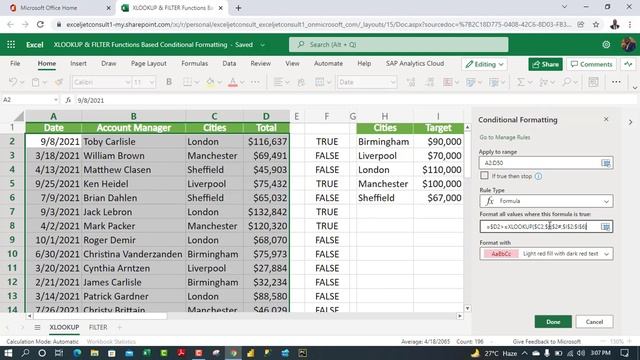The image size is (640, 360).
Task: Open the Automate tab
Action: tap(328, 64)
